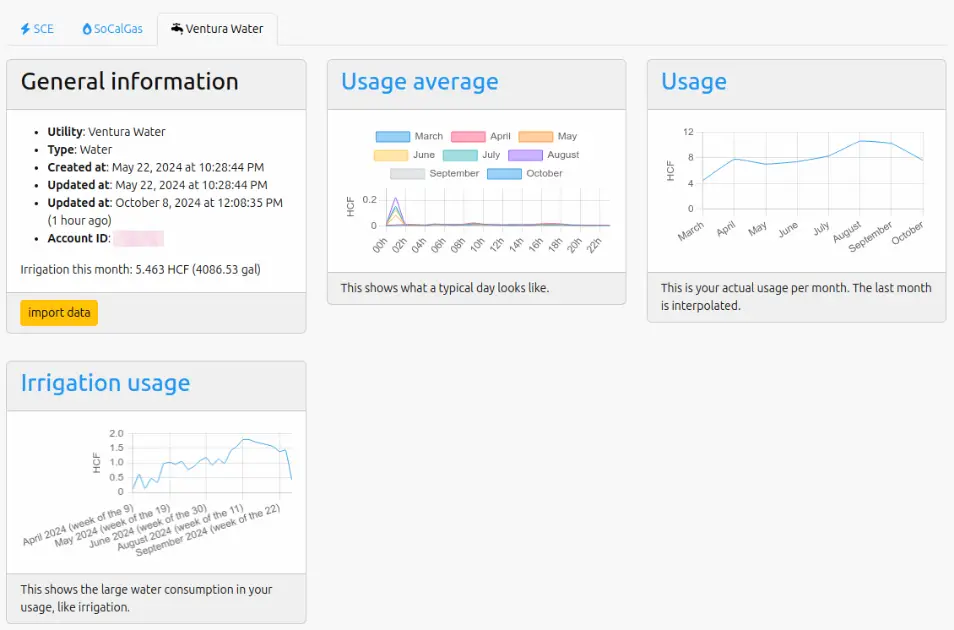Open the SoCalGas tab
Screen dimensions: 954x630
click(112, 29)
